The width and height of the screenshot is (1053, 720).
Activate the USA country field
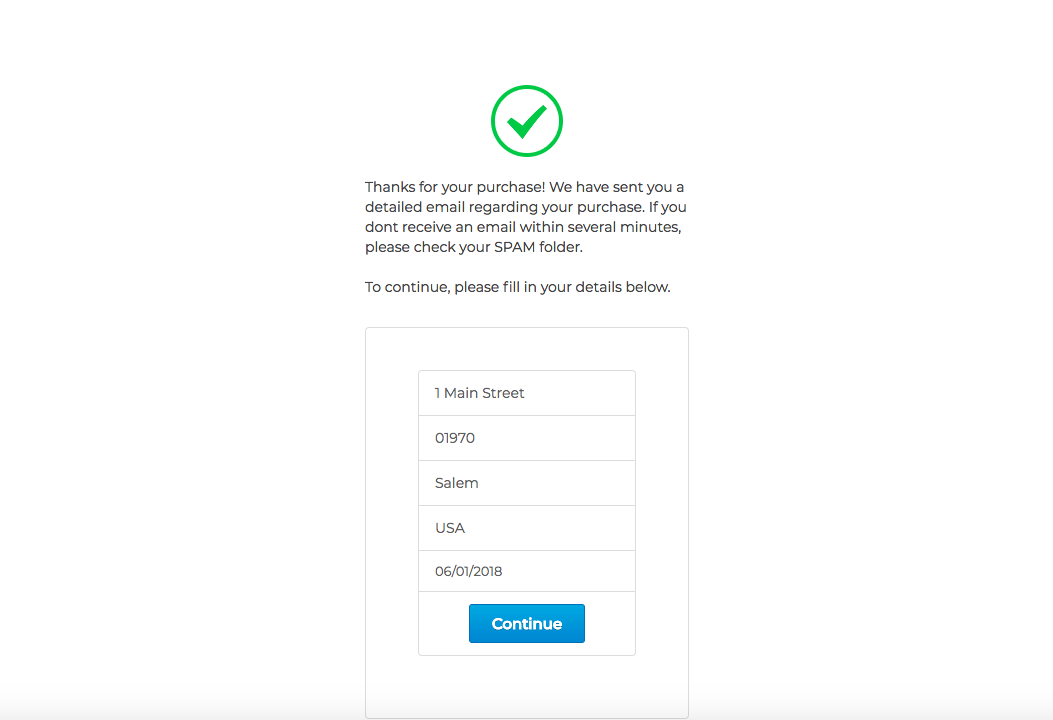tap(526, 528)
